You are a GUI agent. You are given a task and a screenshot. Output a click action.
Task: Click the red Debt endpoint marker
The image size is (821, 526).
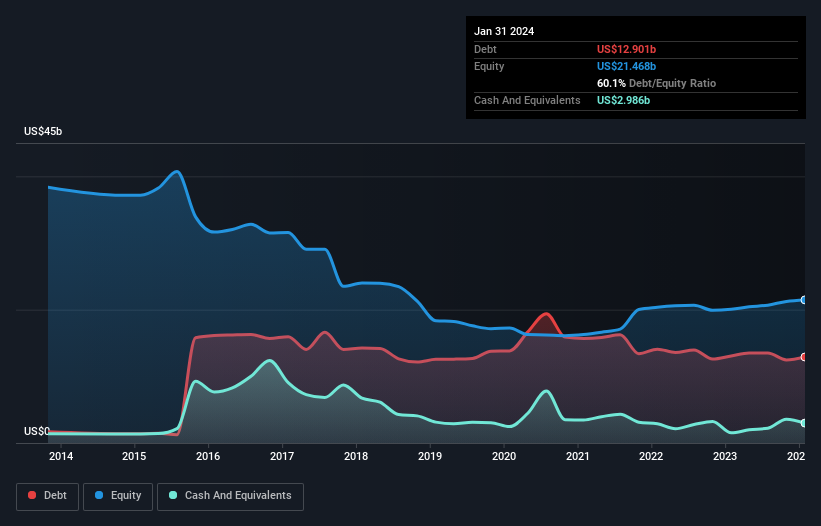[804, 357]
